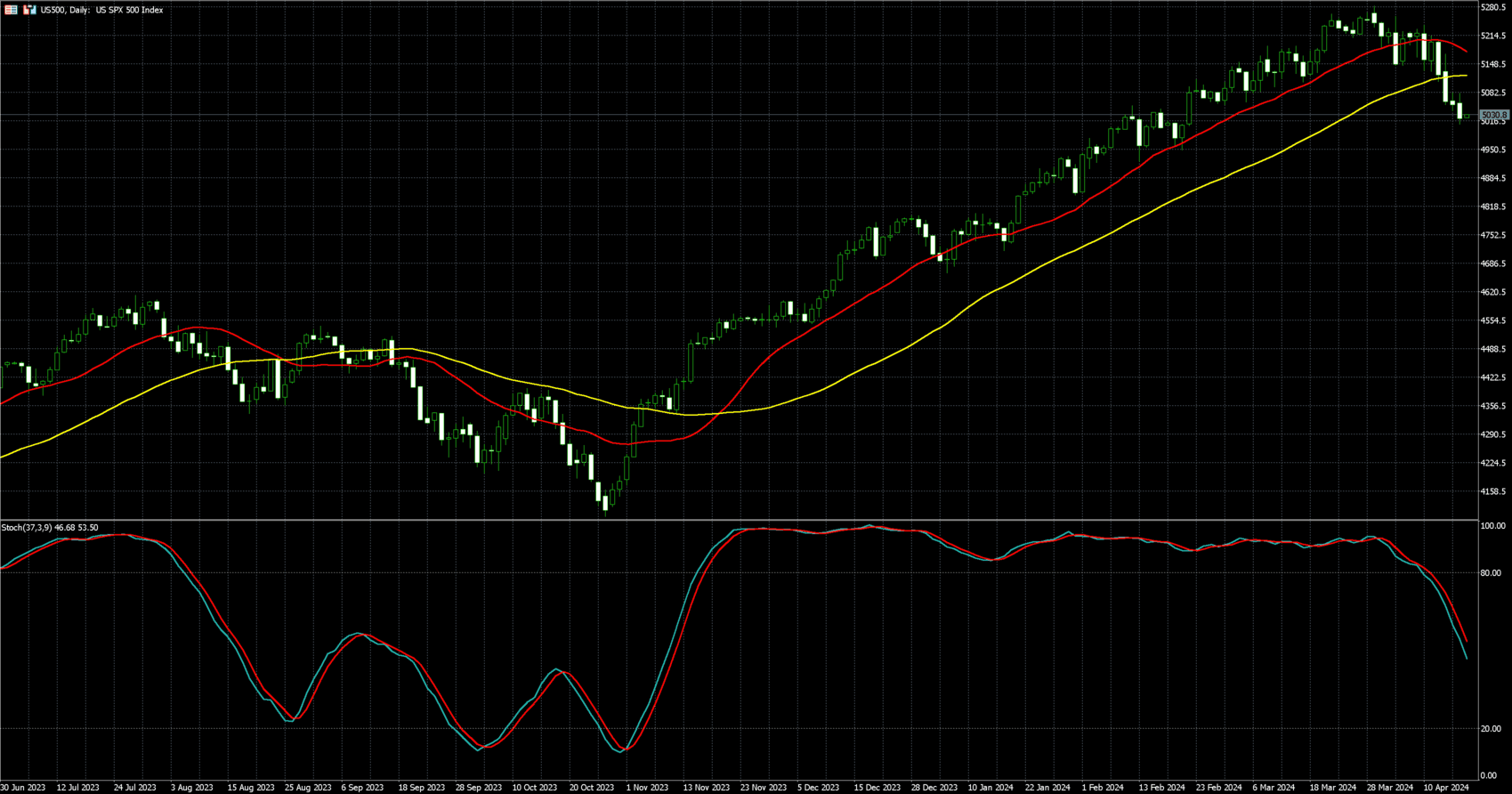Click the 30 Jun 2023 date label
This screenshot has height=794, width=1512.
coord(23,788)
